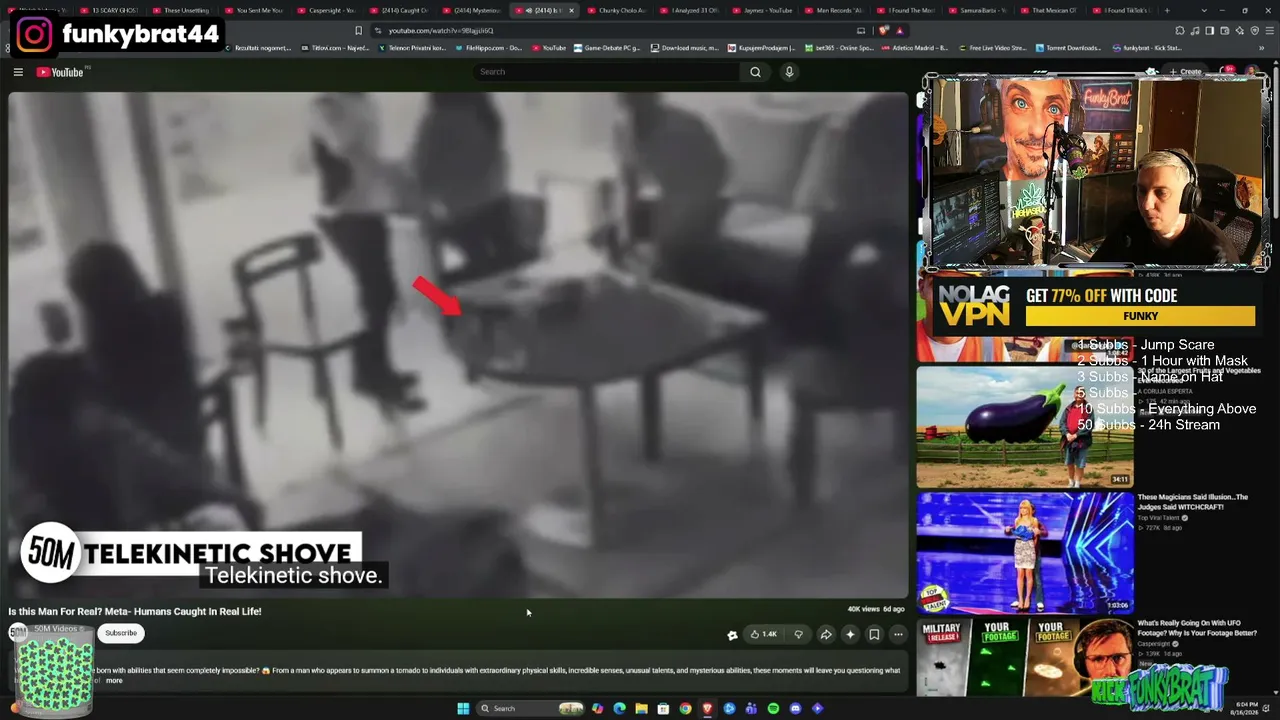The image size is (1280, 720).
Task: Open the 'bet365 - Online Spo...' bookmark
Action: pos(838,48)
